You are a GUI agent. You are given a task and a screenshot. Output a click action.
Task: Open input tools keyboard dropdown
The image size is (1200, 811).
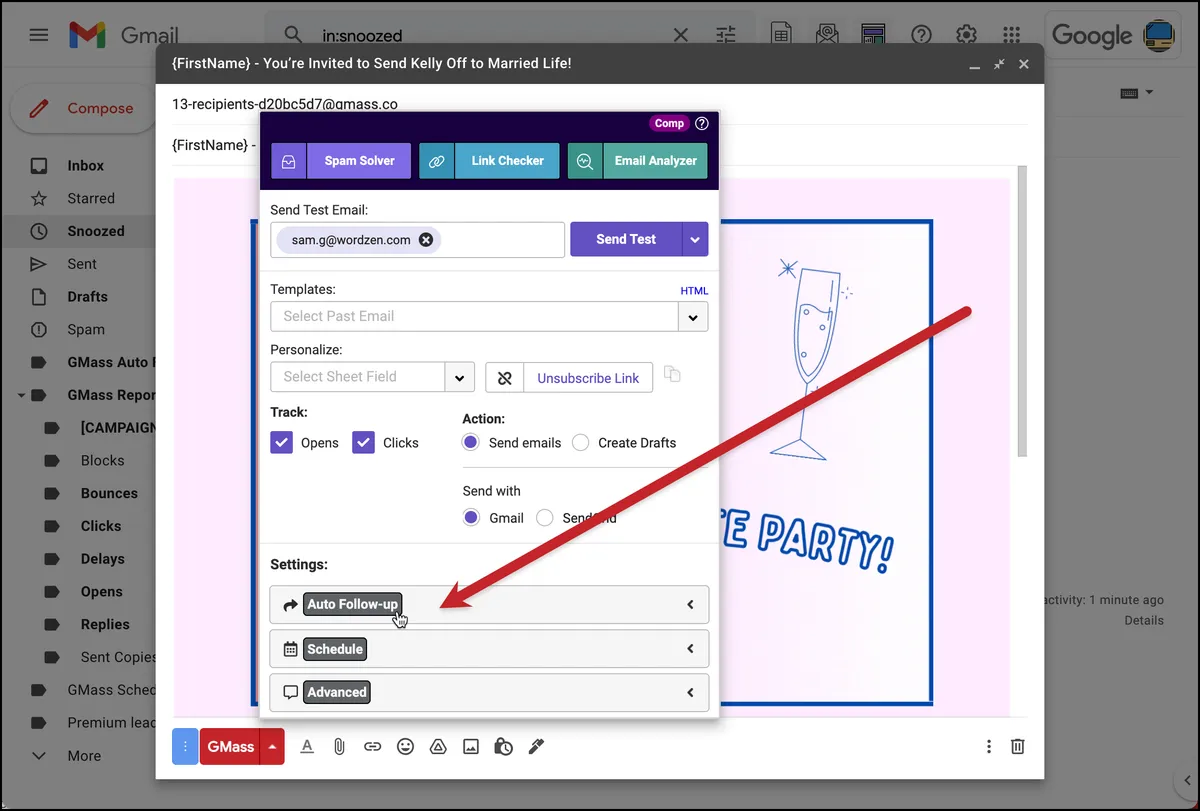[1137, 93]
